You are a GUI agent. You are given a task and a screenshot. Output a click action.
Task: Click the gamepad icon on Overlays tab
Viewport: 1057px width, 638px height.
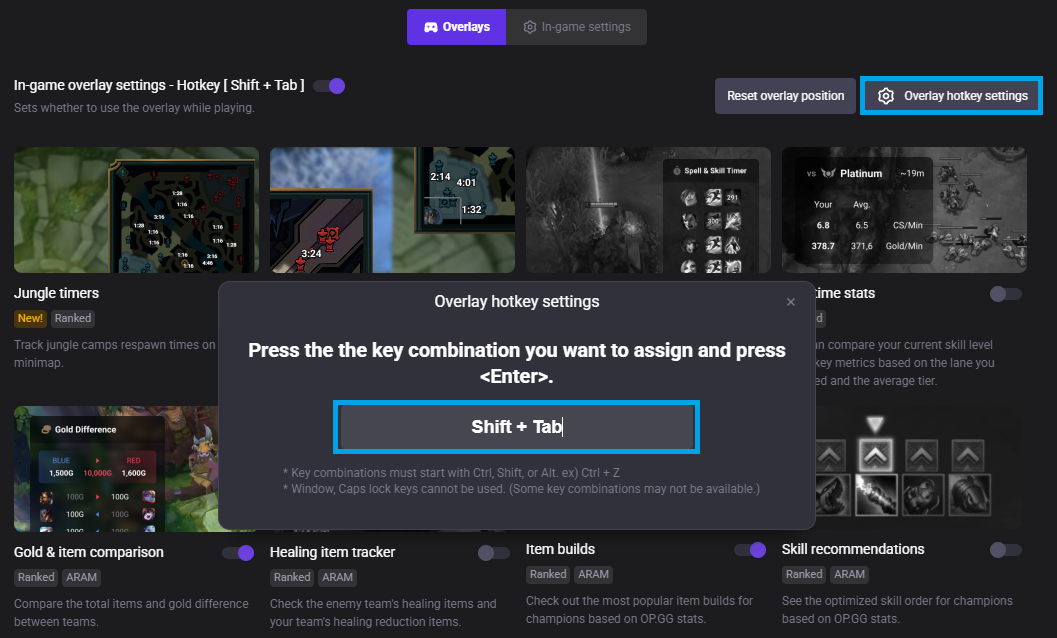tap(431, 27)
